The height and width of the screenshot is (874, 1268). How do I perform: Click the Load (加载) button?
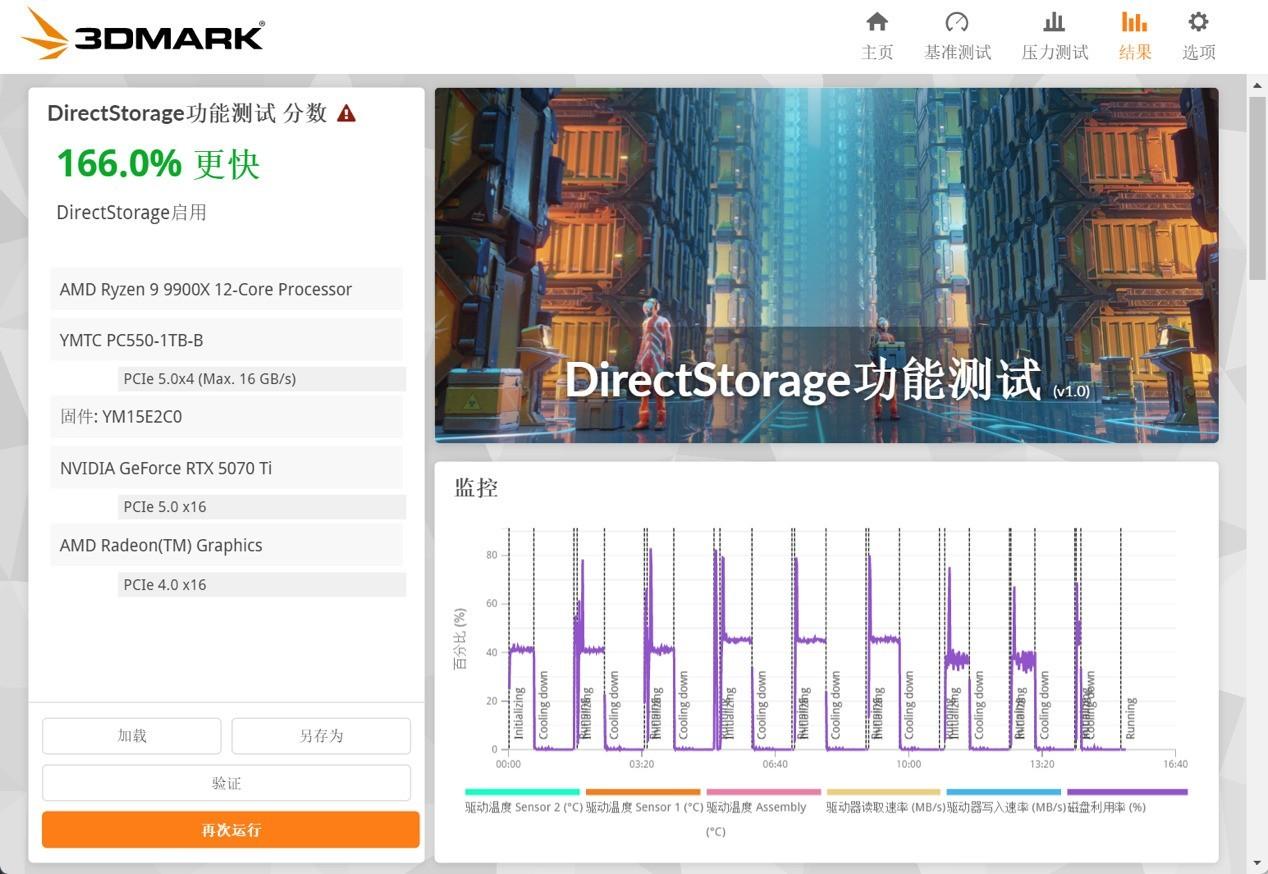click(x=131, y=736)
